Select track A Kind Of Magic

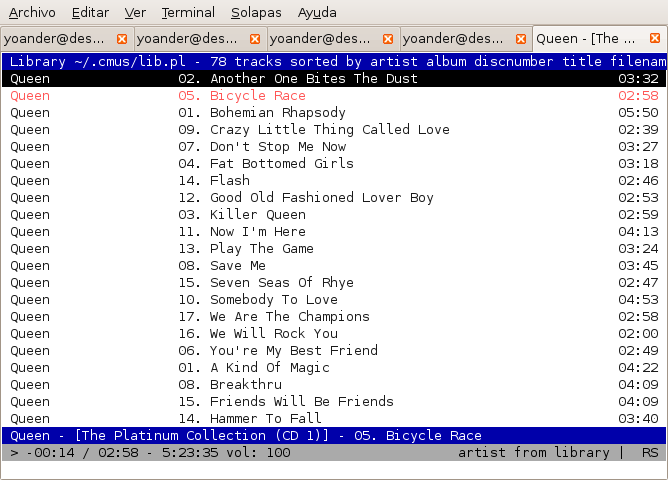click(334, 368)
